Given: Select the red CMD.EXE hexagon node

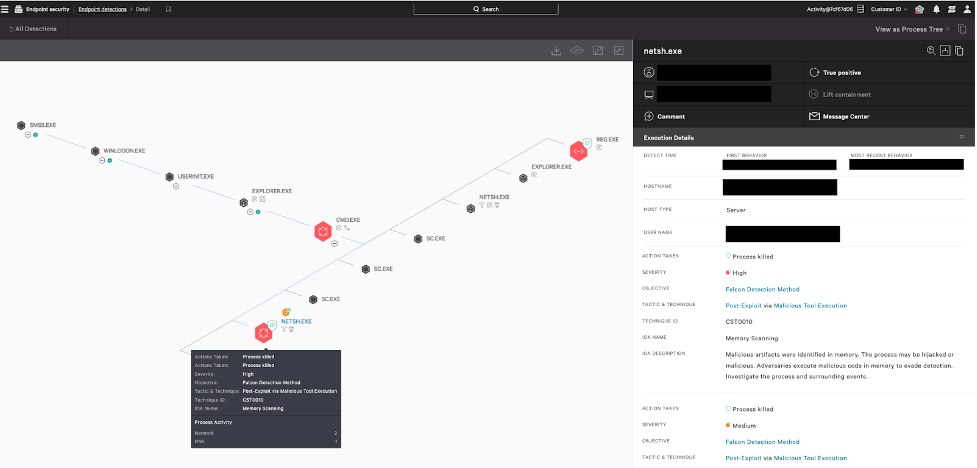Looking at the screenshot, I should point(323,232).
